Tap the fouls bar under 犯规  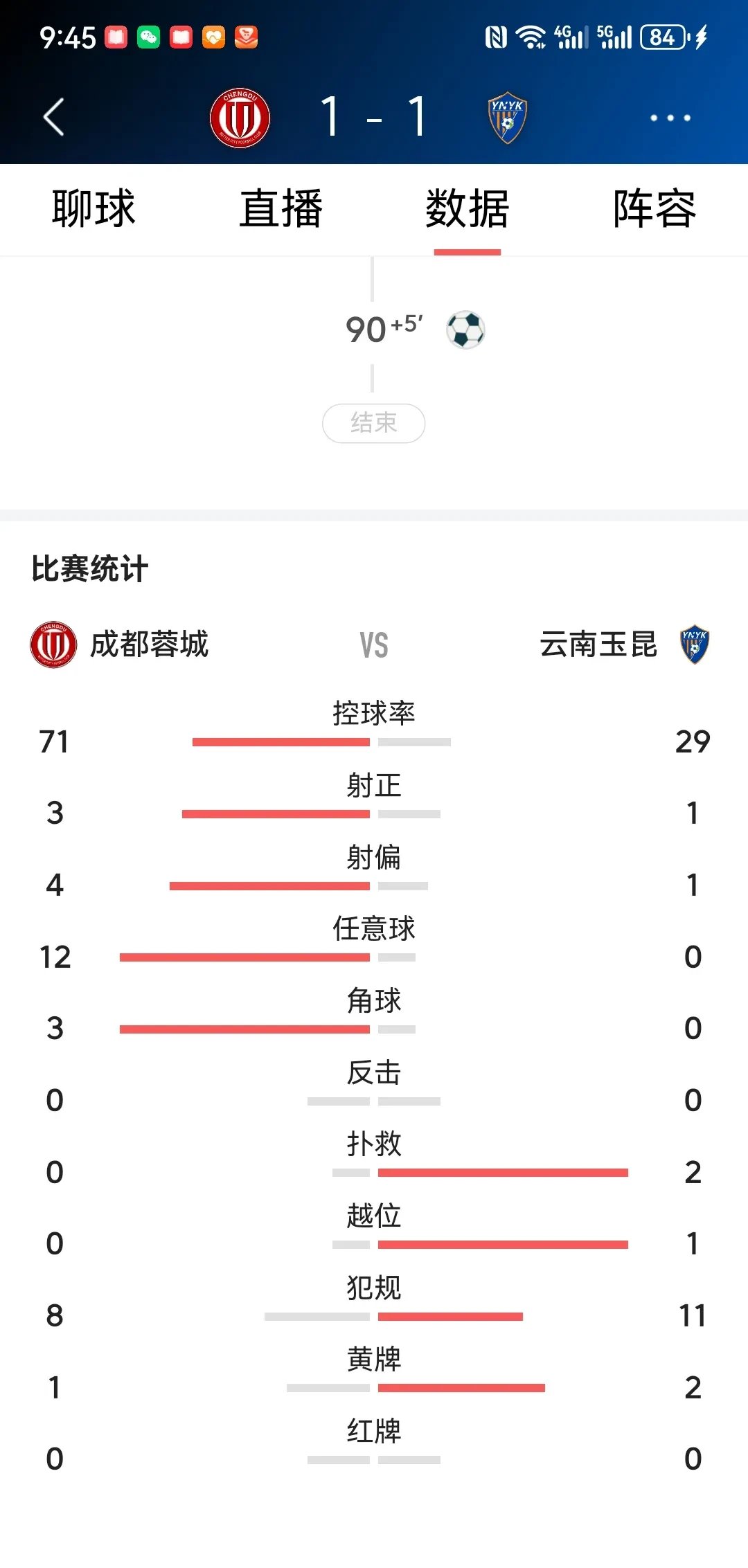point(395,1315)
